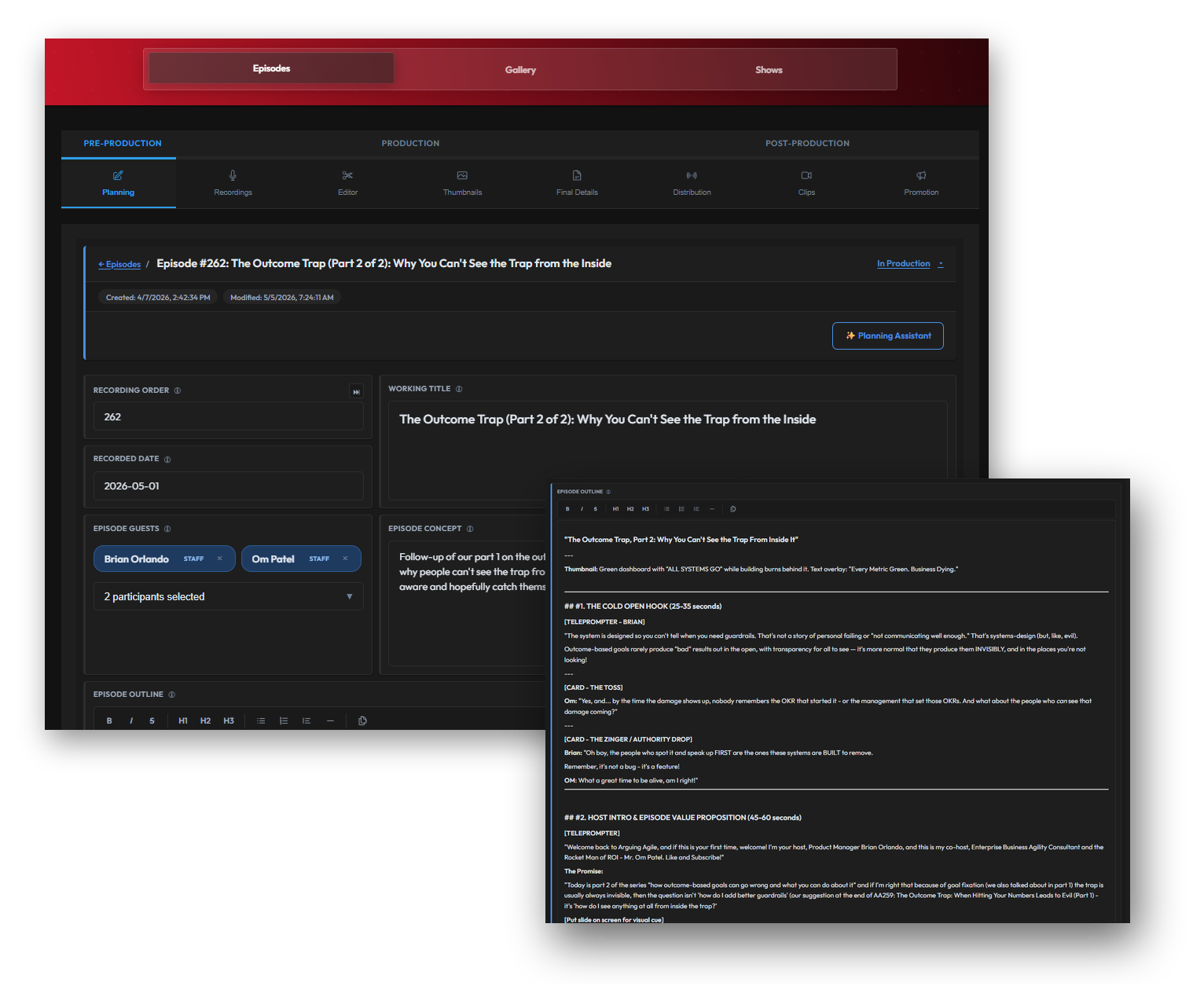The width and height of the screenshot is (1204, 997).
Task: Open the Distribution broadcast step
Action: pos(692,183)
